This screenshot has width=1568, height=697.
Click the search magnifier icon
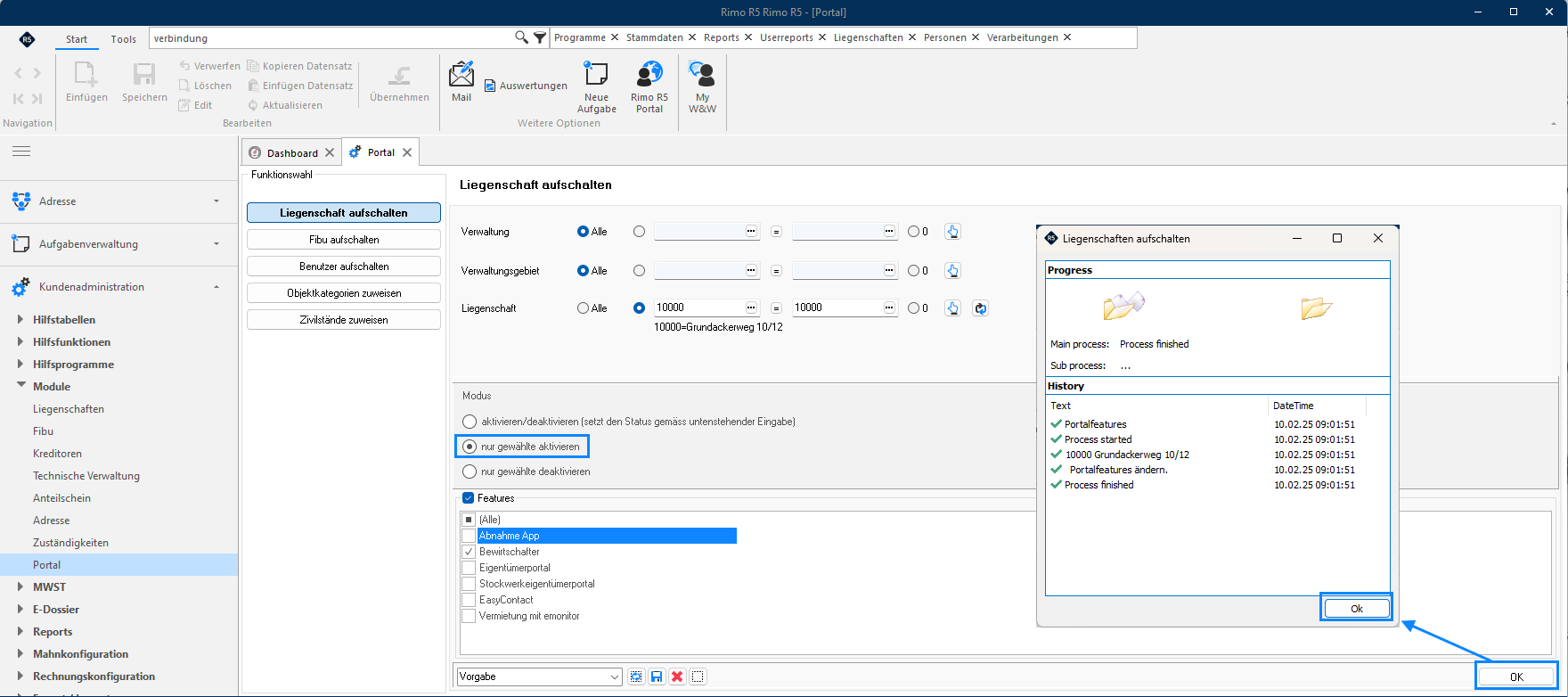point(521,37)
